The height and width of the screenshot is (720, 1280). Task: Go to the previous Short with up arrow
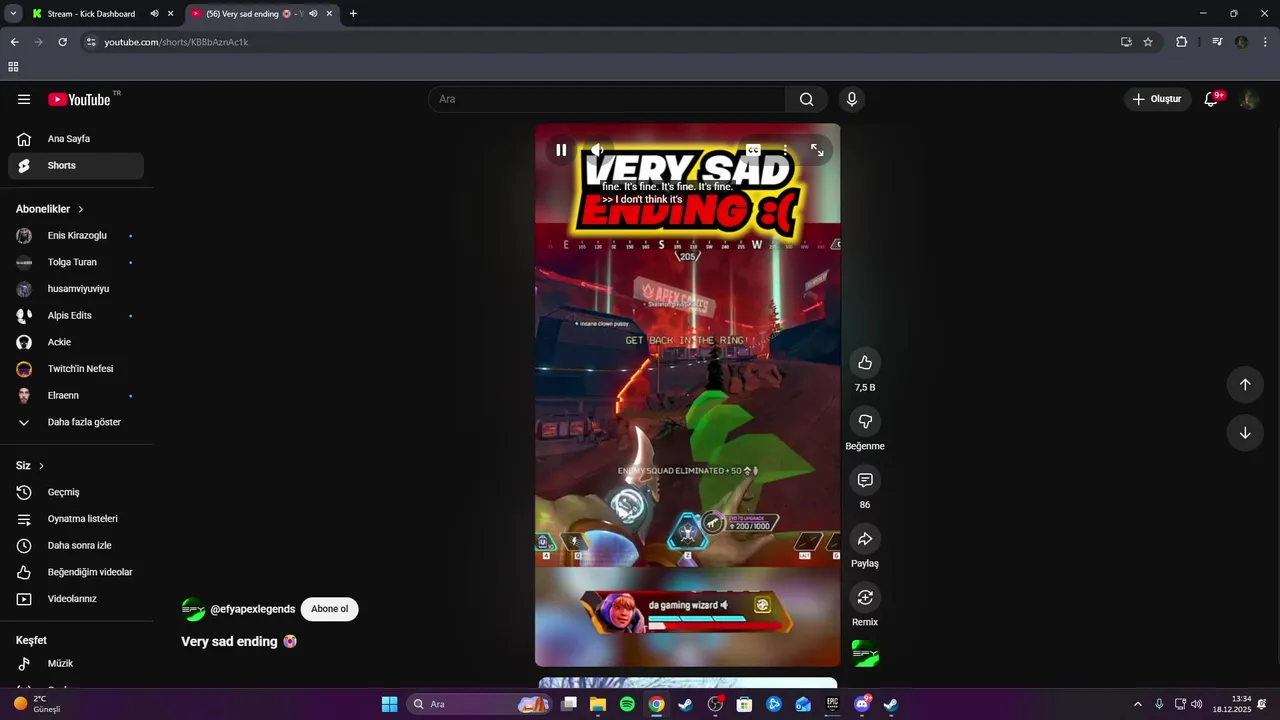coord(1245,385)
